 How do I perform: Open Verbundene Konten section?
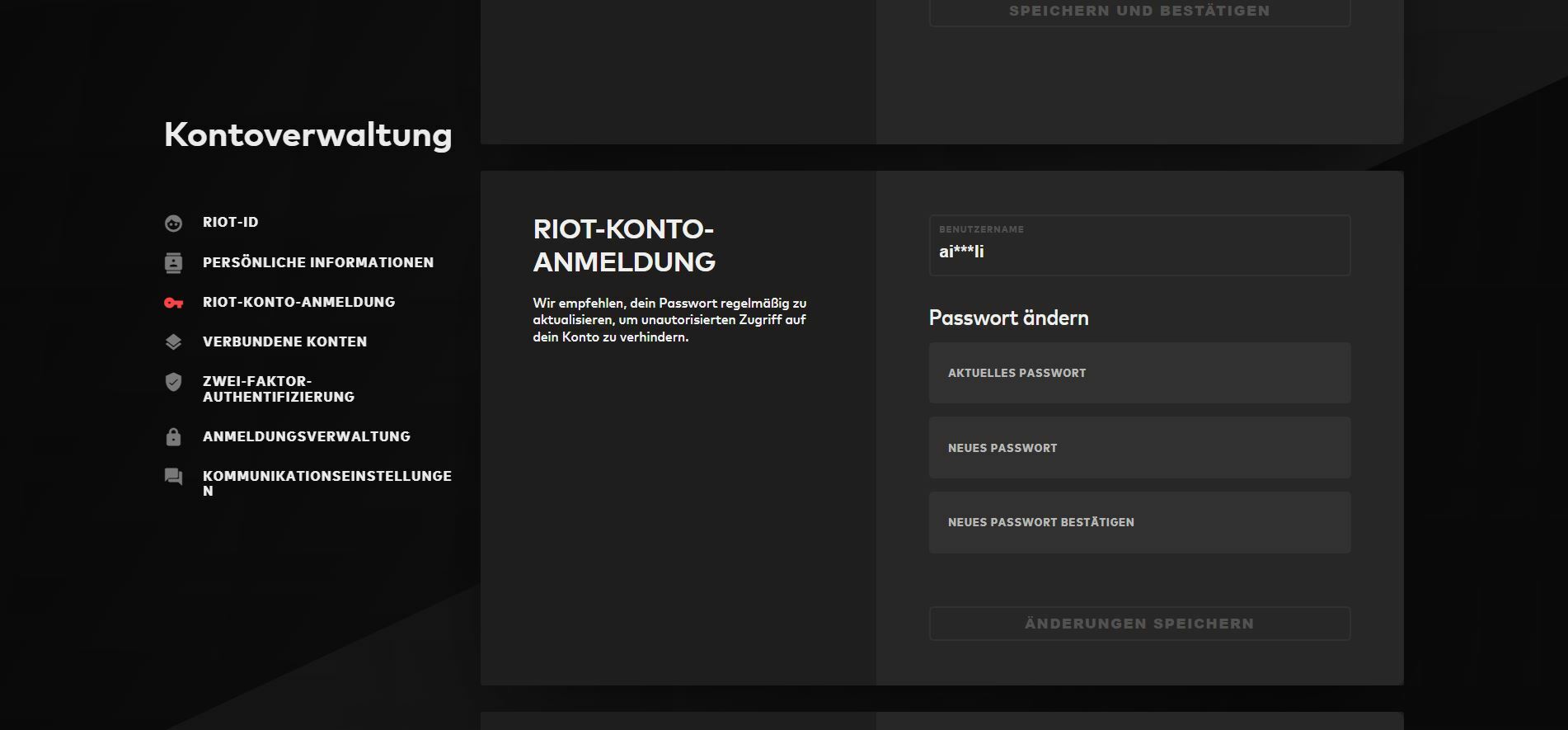point(284,341)
